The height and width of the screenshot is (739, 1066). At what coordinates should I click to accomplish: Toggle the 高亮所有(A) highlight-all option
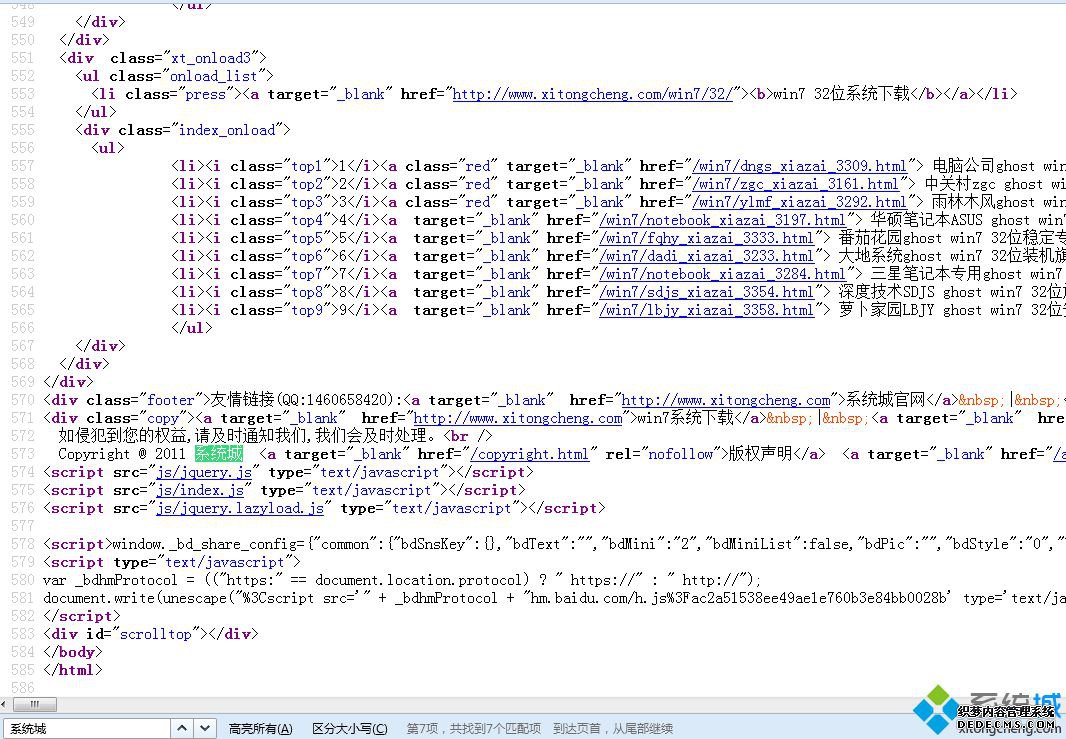point(260,729)
